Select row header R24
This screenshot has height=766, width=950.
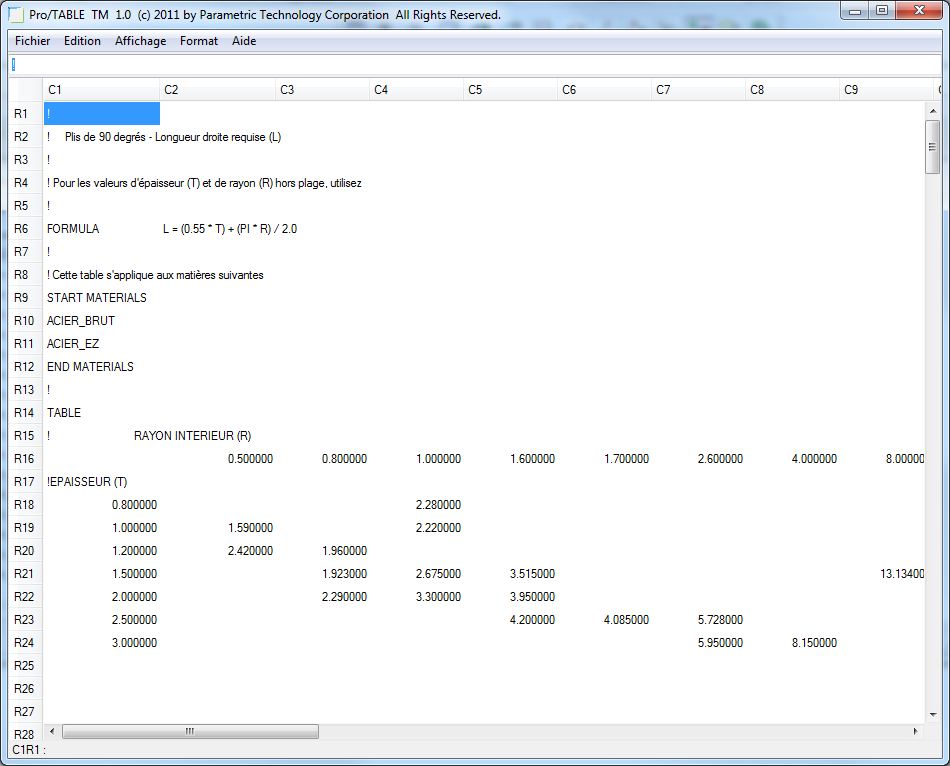point(25,642)
